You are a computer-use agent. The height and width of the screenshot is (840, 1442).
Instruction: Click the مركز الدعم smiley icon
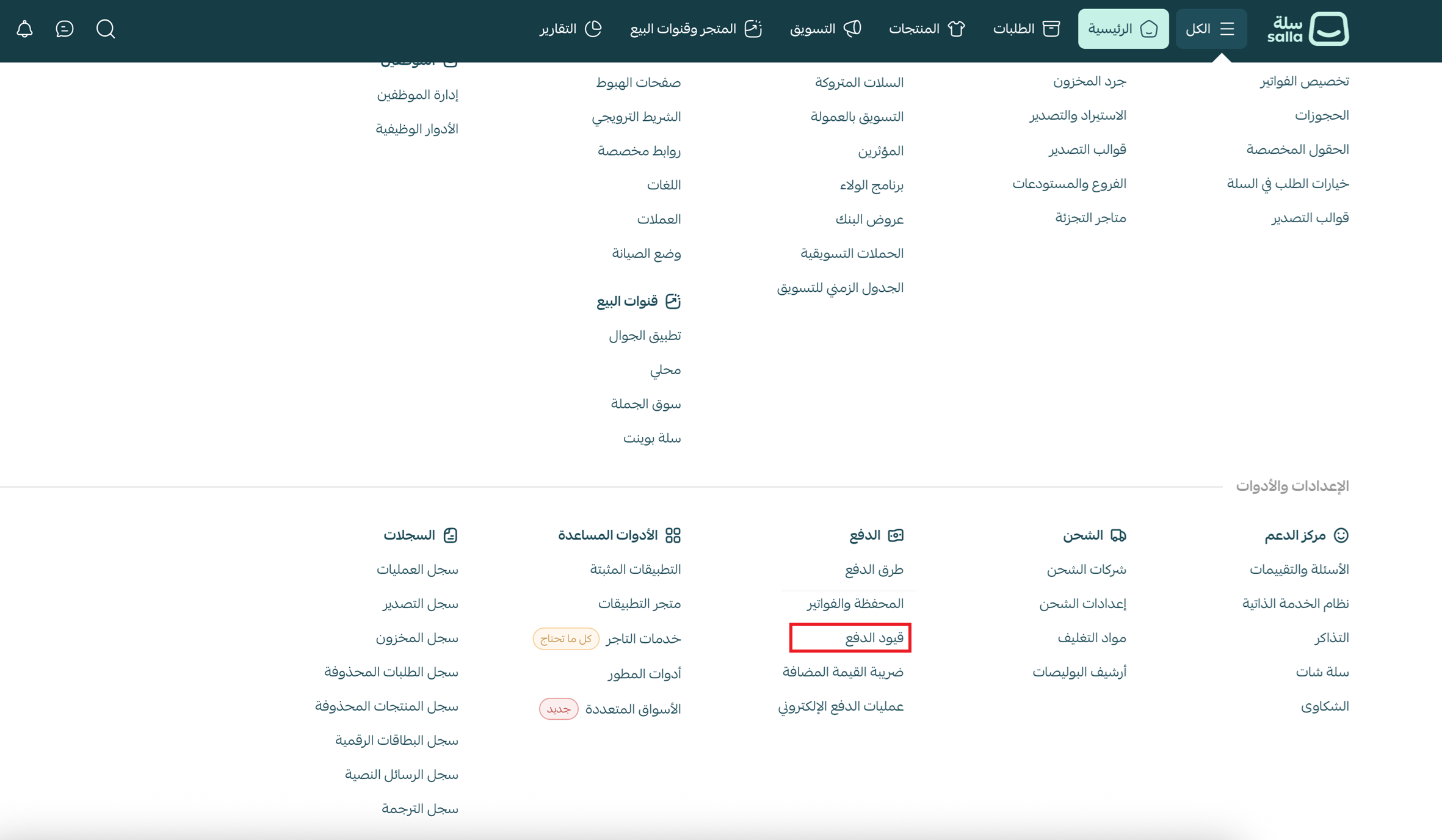pyautogui.click(x=1341, y=534)
